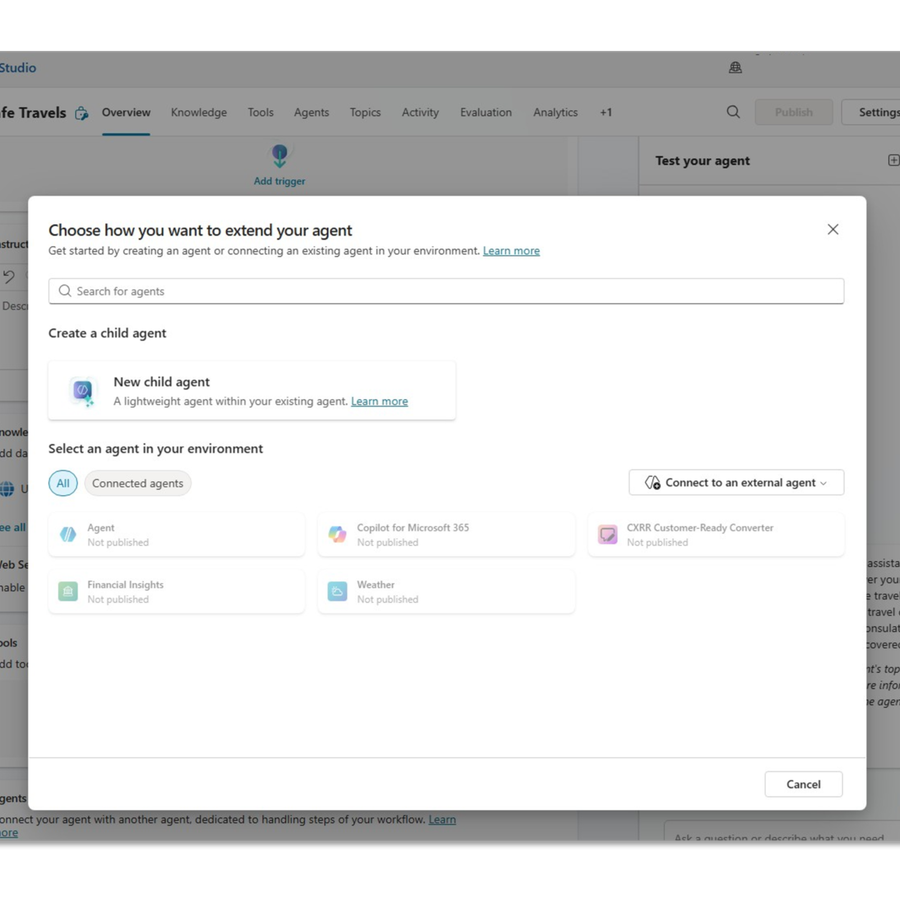Choose the Weather agent icon
The width and height of the screenshot is (900, 900).
338,591
